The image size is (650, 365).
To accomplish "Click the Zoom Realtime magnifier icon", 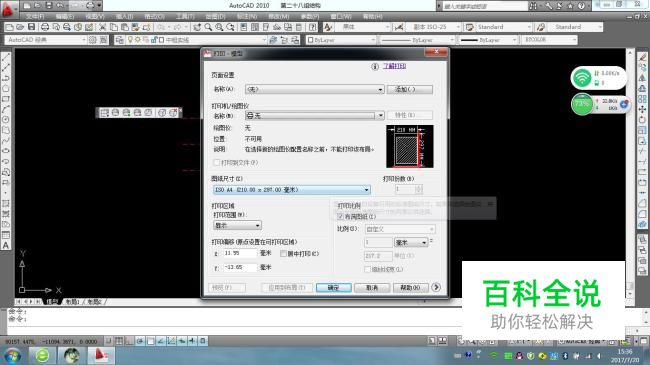I will click(208, 27).
